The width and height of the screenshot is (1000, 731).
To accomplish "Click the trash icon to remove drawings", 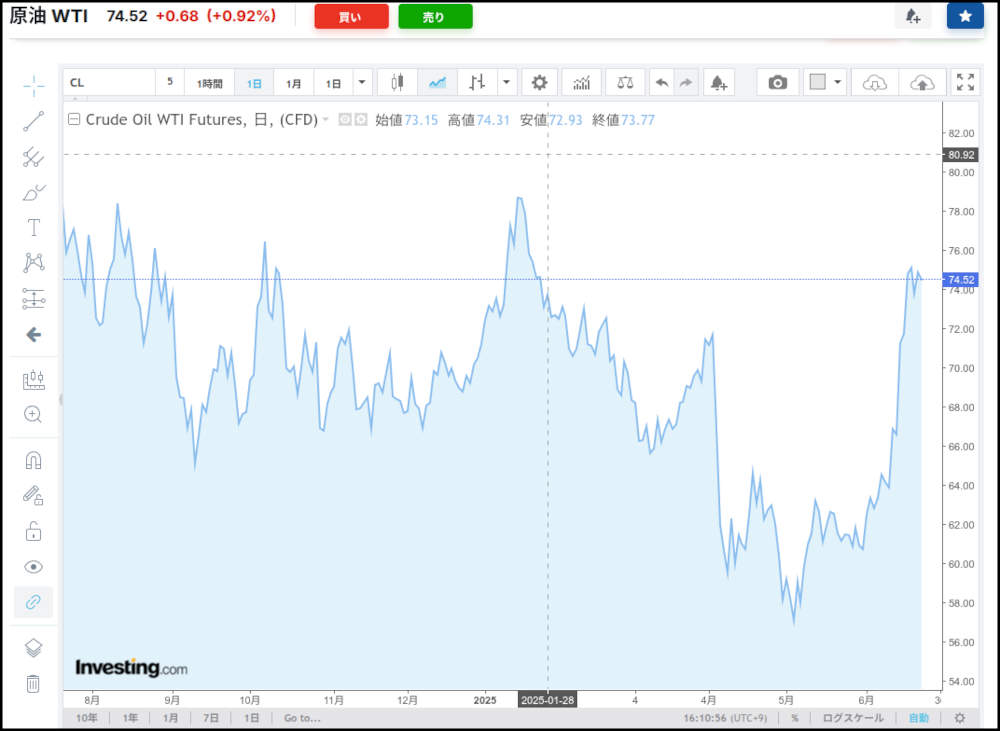I will pos(33,683).
